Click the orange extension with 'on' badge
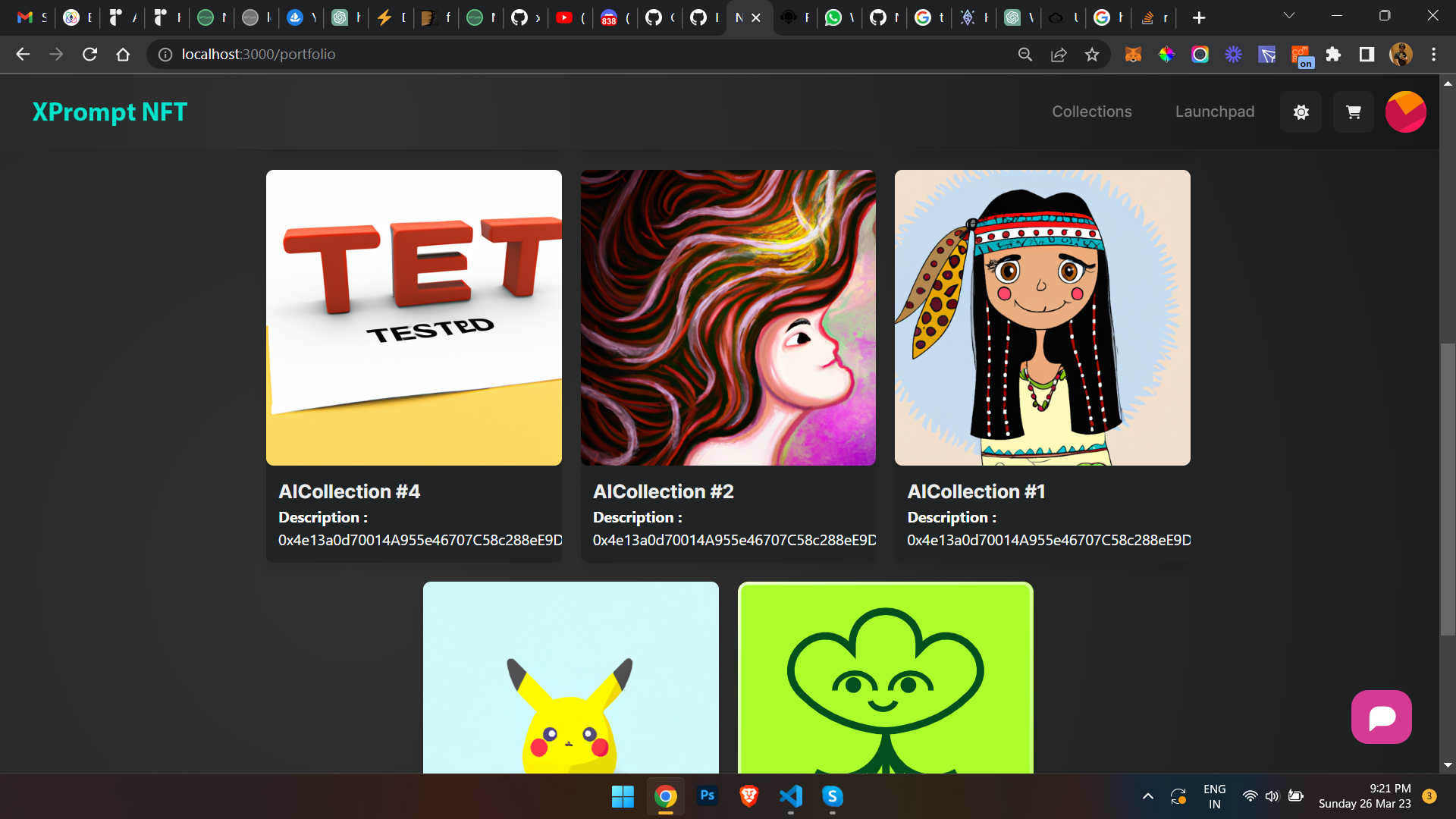1456x819 pixels. click(x=1301, y=56)
